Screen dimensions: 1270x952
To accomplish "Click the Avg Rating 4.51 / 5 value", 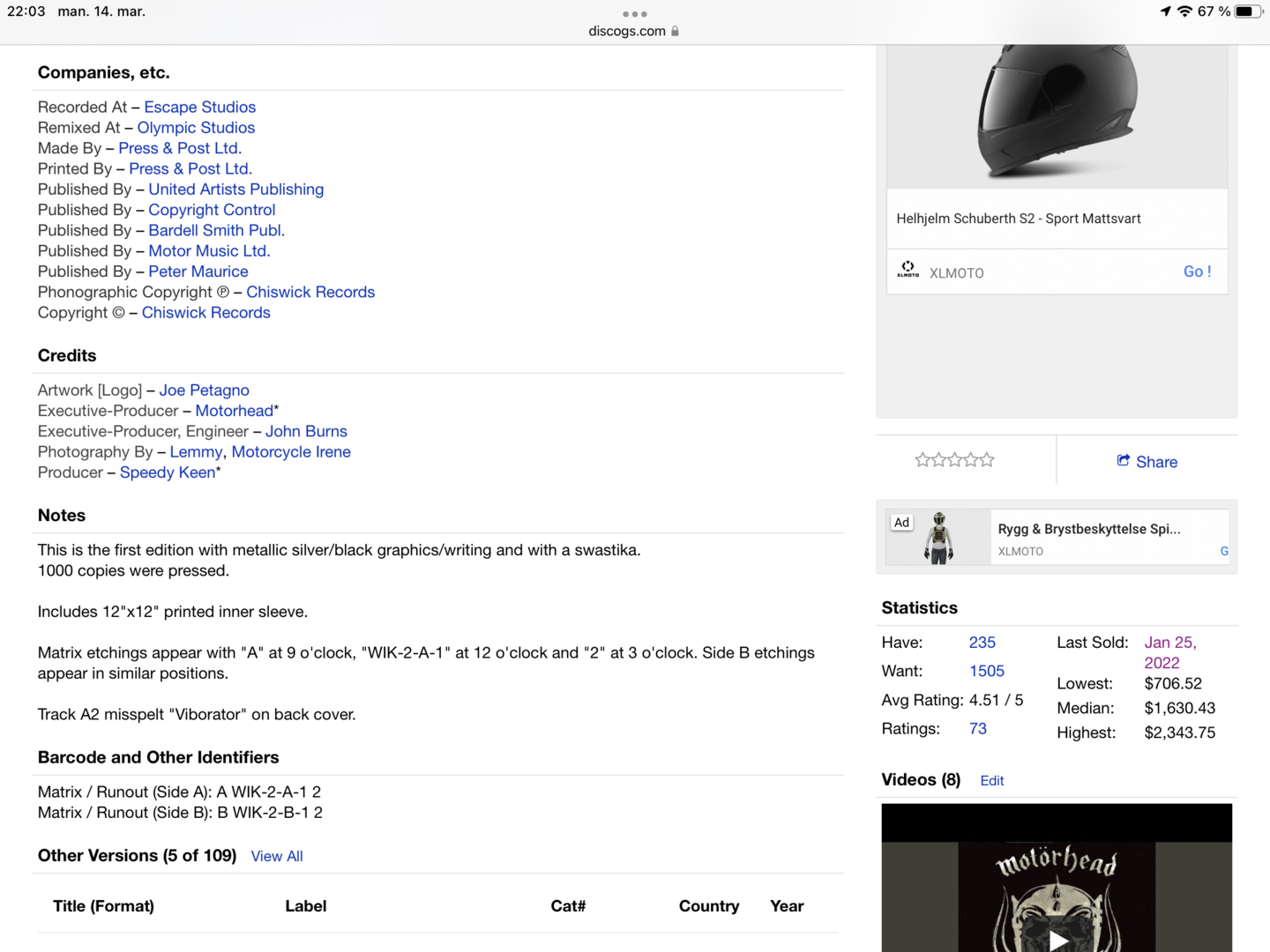I will [x=997, y=700].
